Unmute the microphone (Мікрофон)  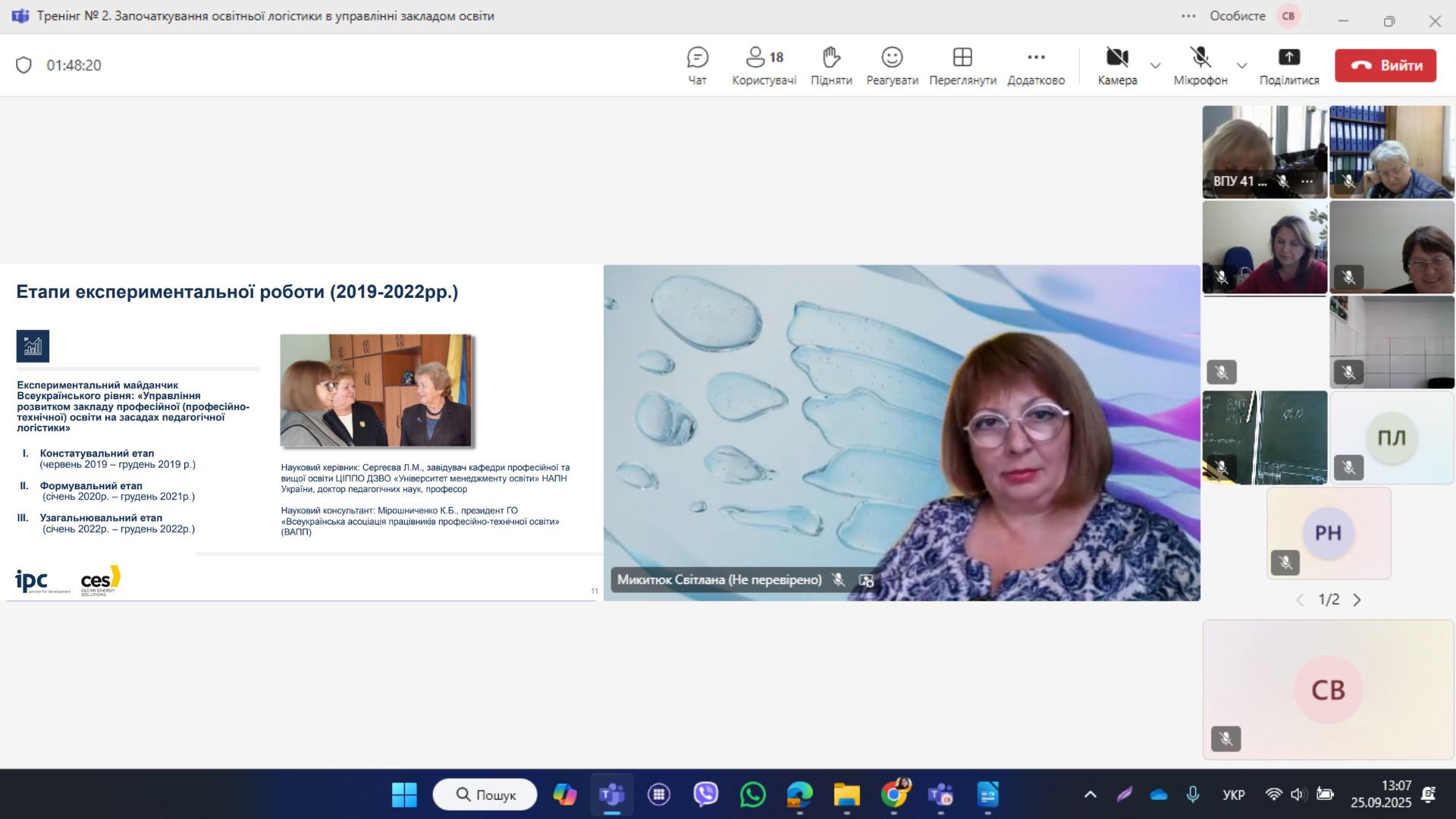coord(1200,58)
